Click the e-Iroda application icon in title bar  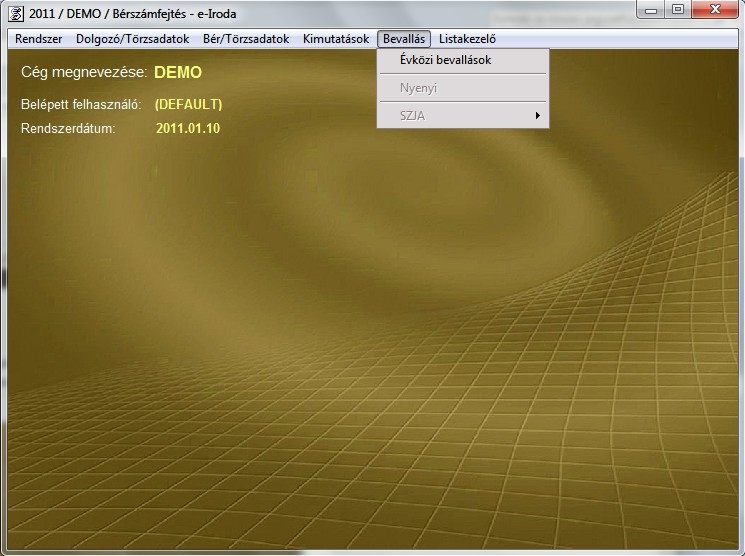click(x=16, y=13)
